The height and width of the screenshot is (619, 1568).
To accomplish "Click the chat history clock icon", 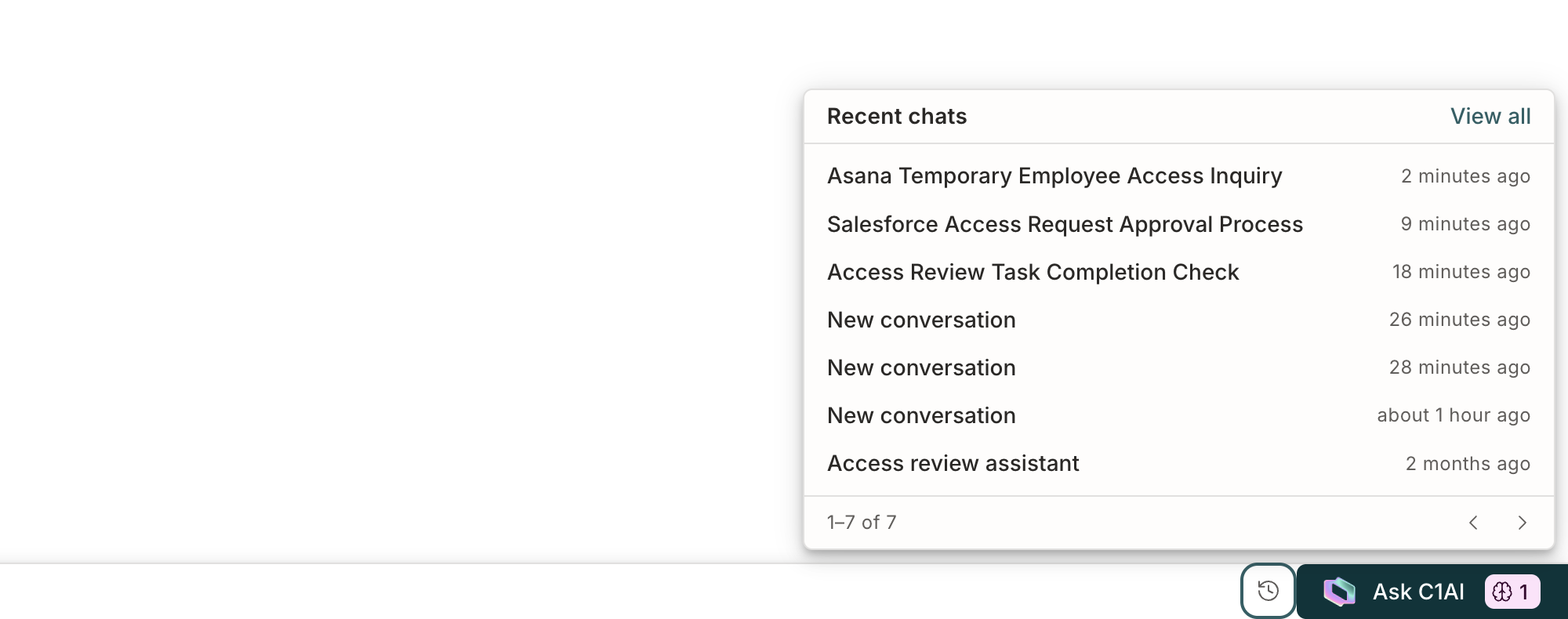I will pyautogui.click(x=1268, y=591).
